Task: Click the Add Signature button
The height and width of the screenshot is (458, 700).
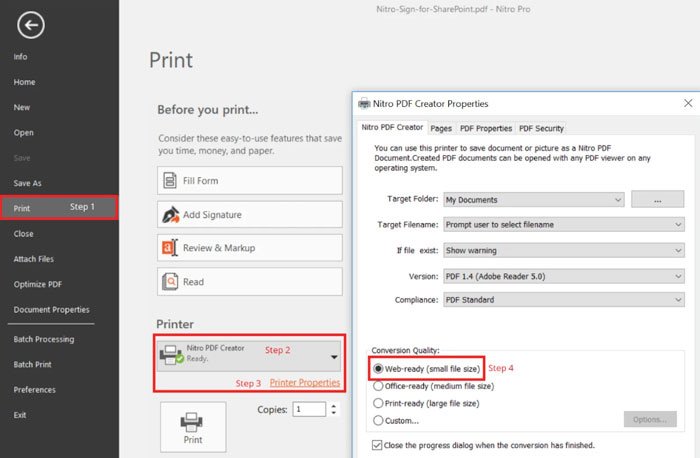Action: (250, 214)
